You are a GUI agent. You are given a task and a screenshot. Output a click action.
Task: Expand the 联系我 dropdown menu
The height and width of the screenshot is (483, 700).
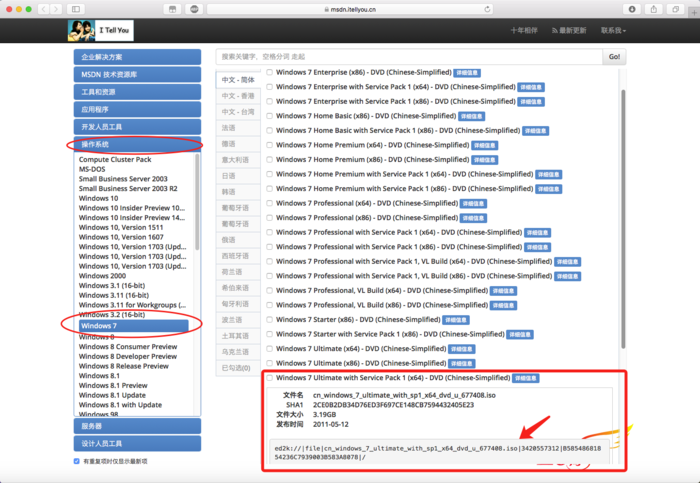point(613,30)
